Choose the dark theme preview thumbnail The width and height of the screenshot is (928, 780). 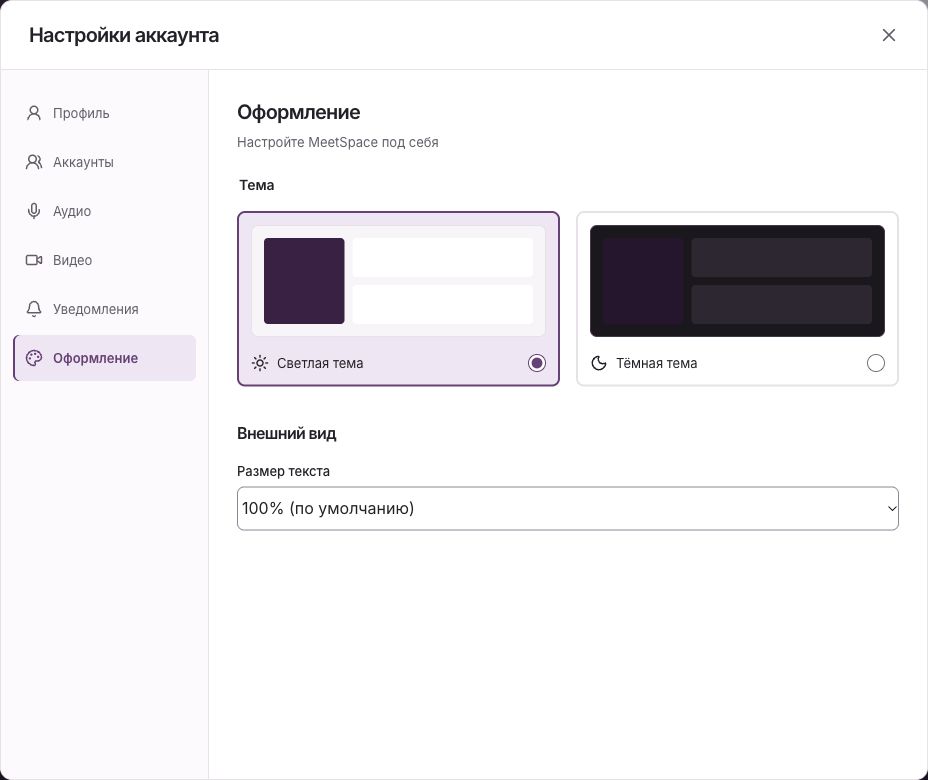(737, 281)
